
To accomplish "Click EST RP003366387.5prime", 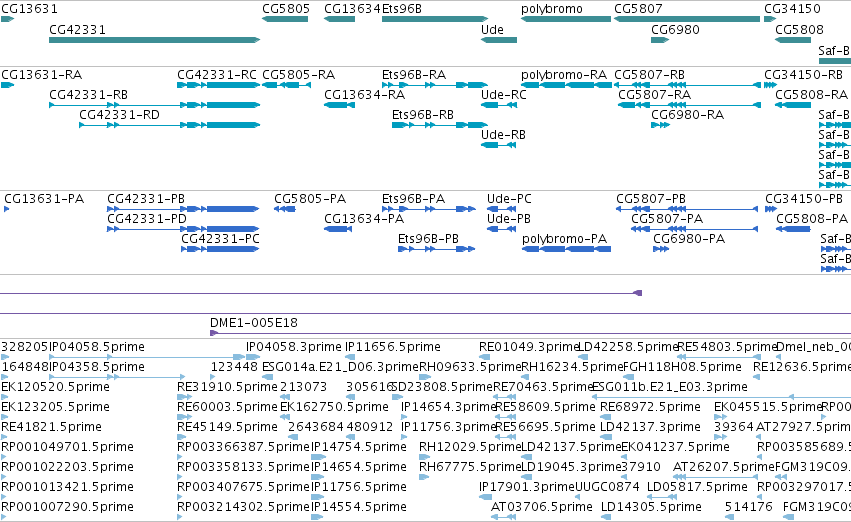I will (243, 448).
